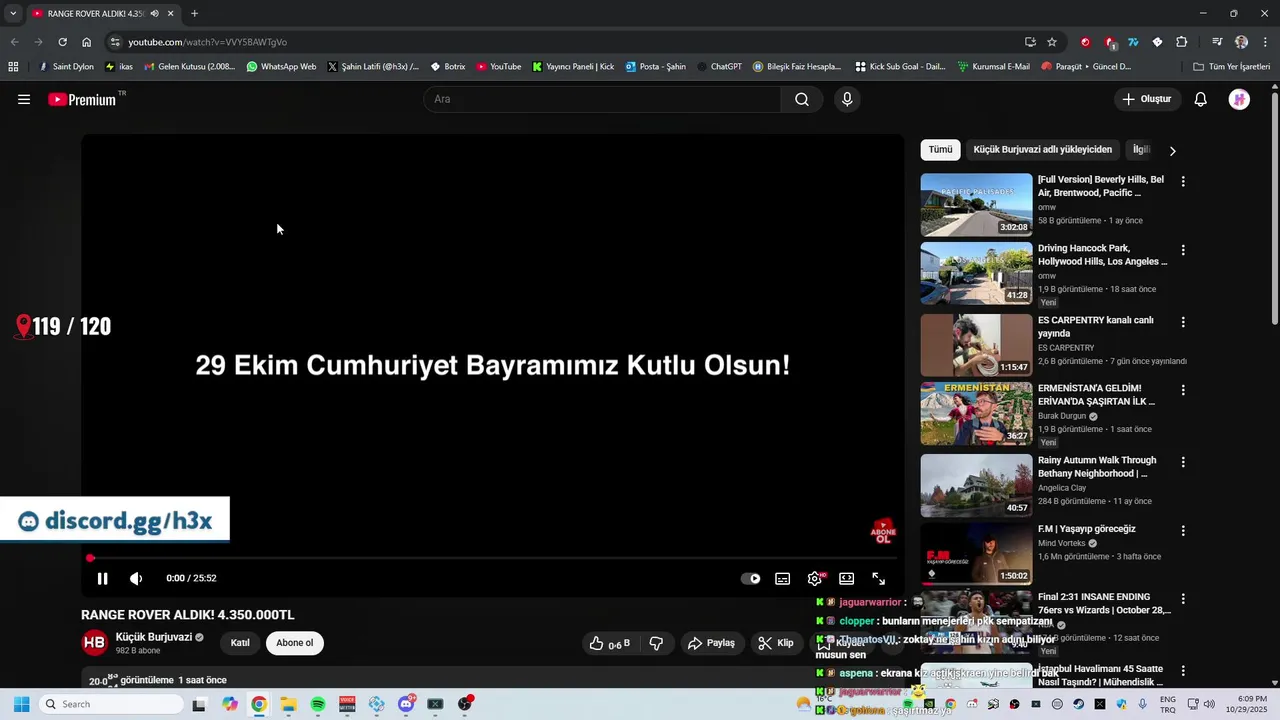
Task: Open Kurumsal E-Mail bookmark
Action: click(994, 67)
